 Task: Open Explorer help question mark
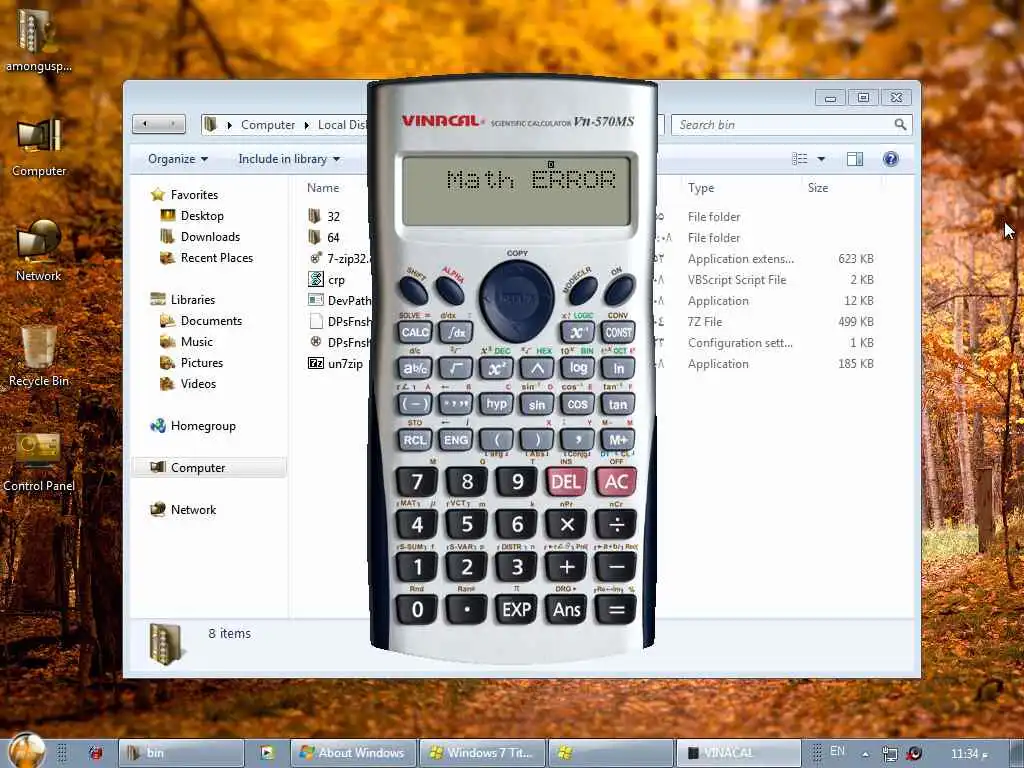(890, 159)
